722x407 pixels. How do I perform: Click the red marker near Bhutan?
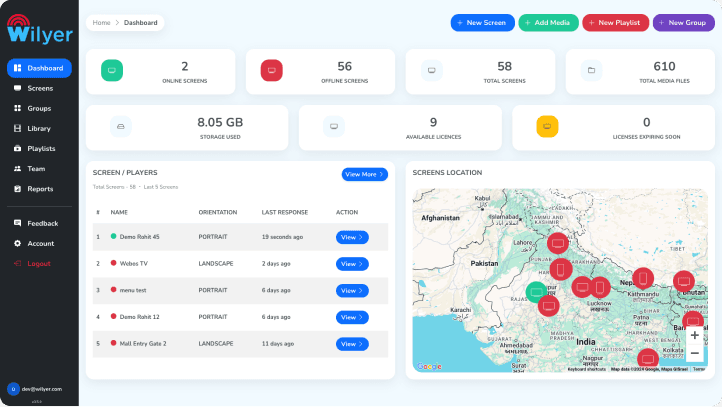[684, 281]
